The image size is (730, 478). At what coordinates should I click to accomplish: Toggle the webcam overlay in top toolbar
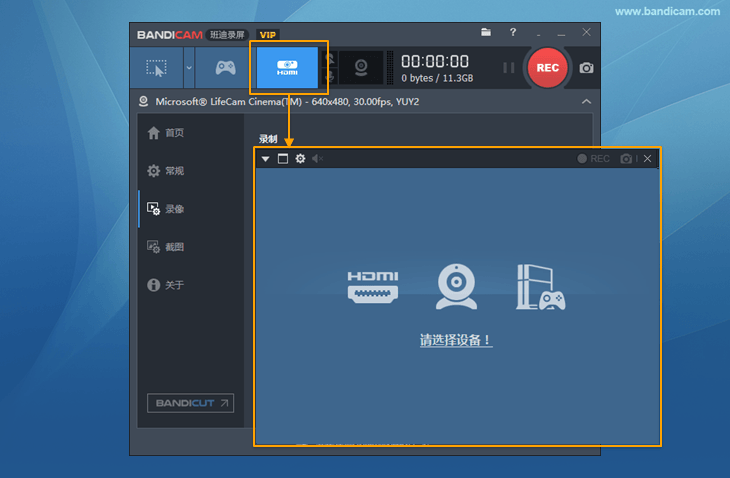tap(359, 68)
